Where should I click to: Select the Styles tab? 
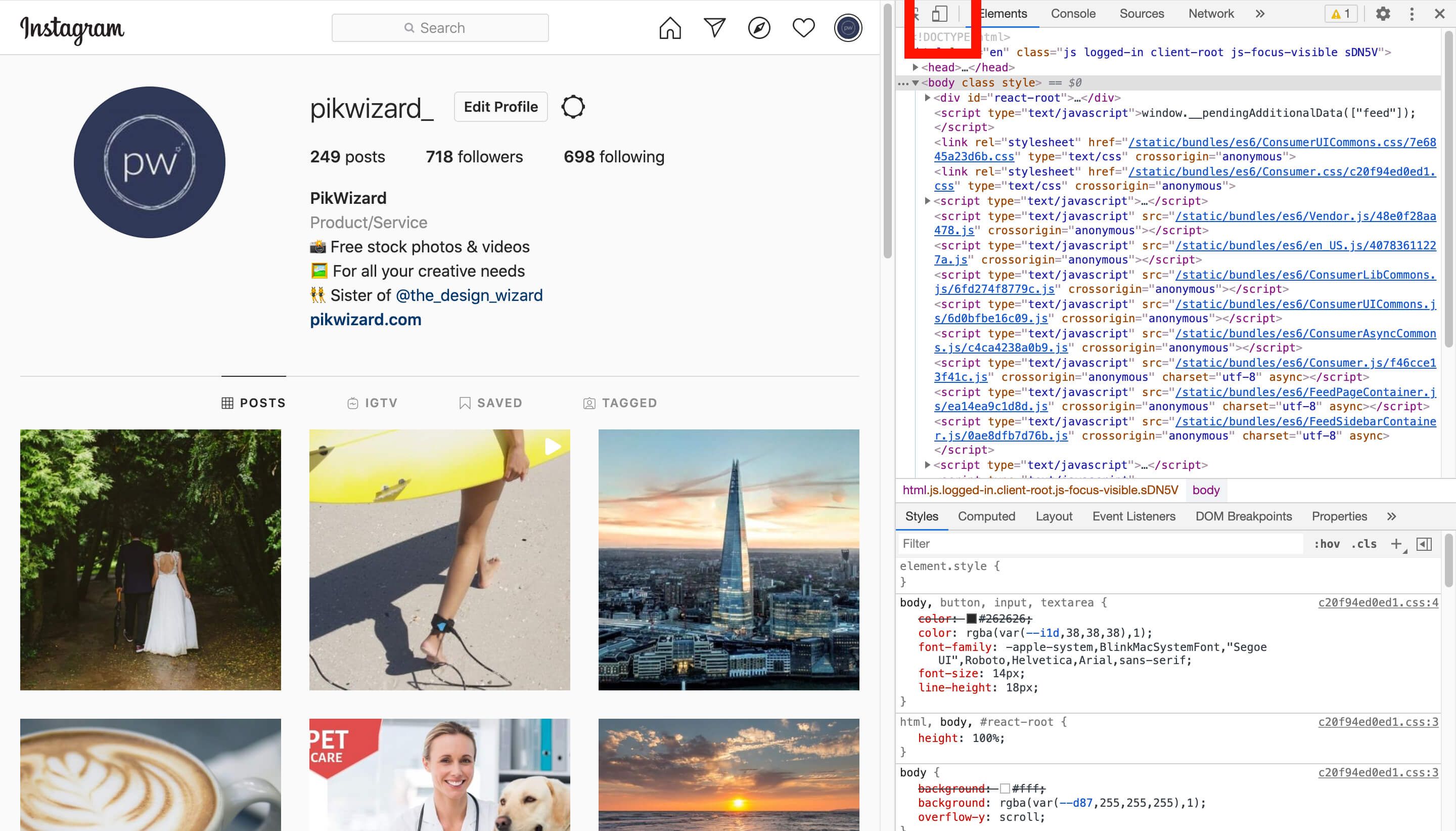tap(921, 516)
